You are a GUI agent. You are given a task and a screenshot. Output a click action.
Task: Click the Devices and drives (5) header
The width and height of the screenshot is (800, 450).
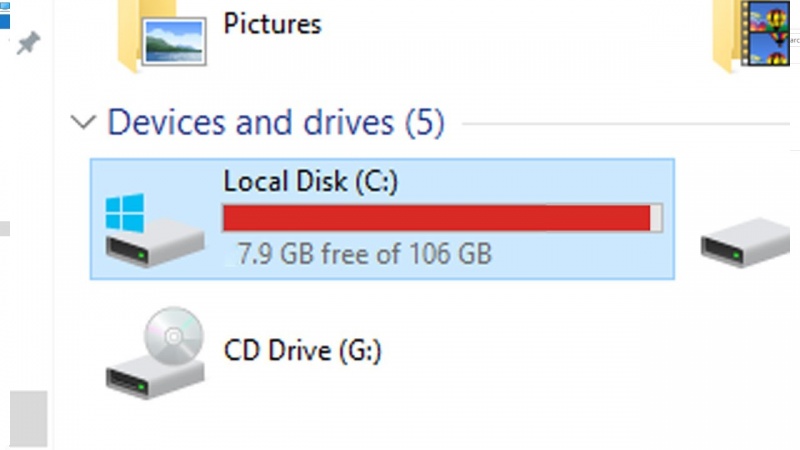tap(275, 123)
